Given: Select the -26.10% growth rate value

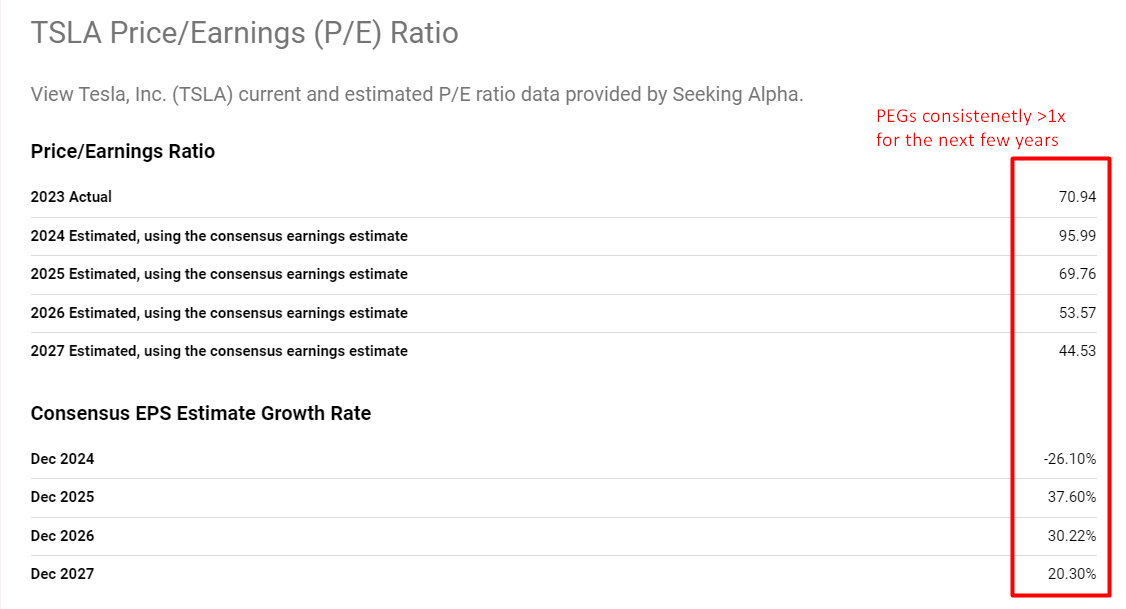Looking at the screenshot, I should (x=1069, y=459).
